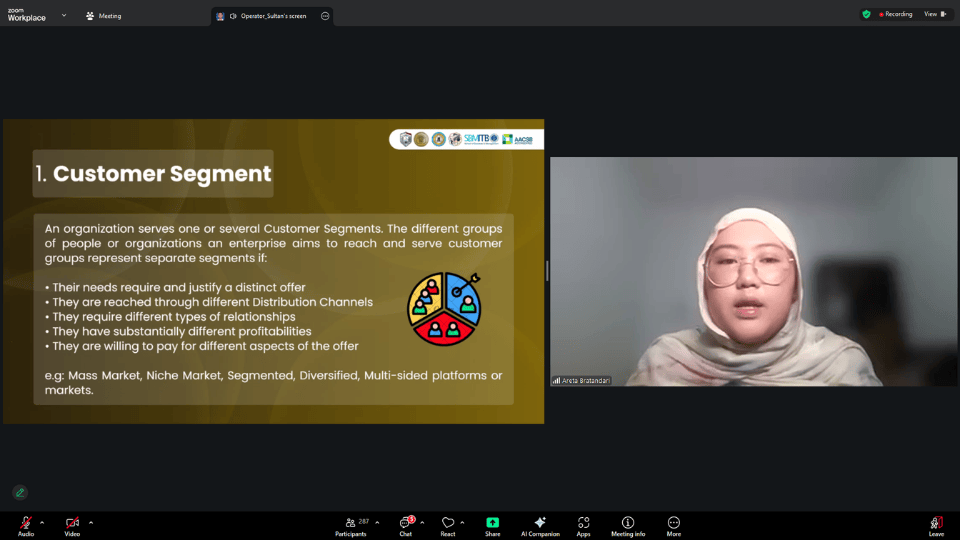This screenshot has height=540, width=960.
Task: Open Zoom Workplace dropdown menu
Action: click(x=64, y=15)
